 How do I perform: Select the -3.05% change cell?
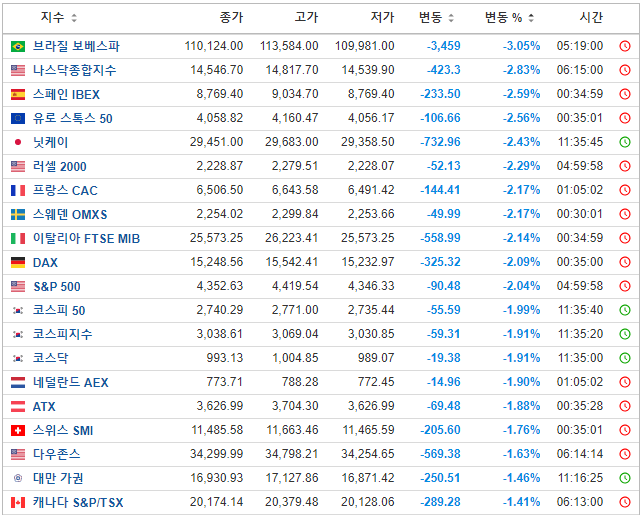pyautogui.click(x=522, y=46)
